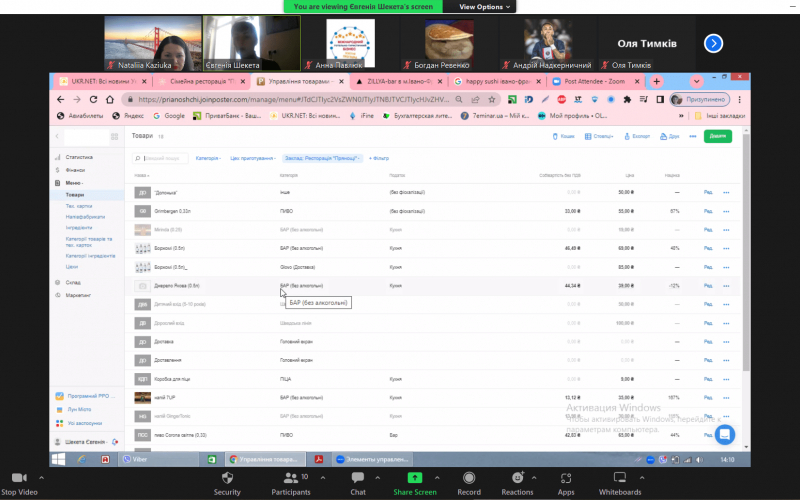The image size is (800, 500).
Task: Bookmark the page with the star icon
Action: pos(491,99)
